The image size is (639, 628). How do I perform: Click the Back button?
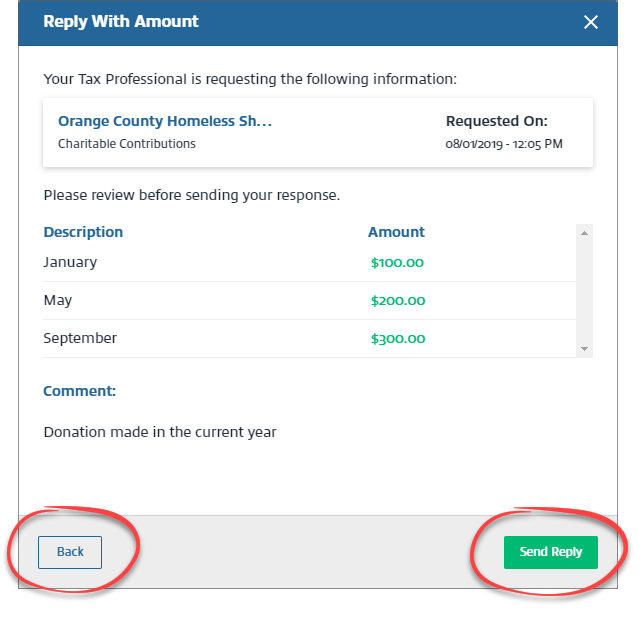[x=70, y=552]
